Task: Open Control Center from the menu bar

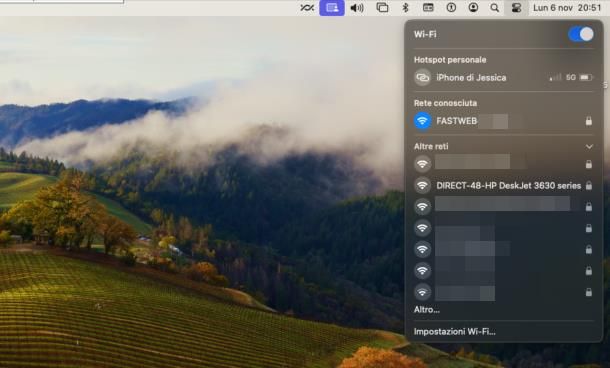Action: [x=516, y=8]
